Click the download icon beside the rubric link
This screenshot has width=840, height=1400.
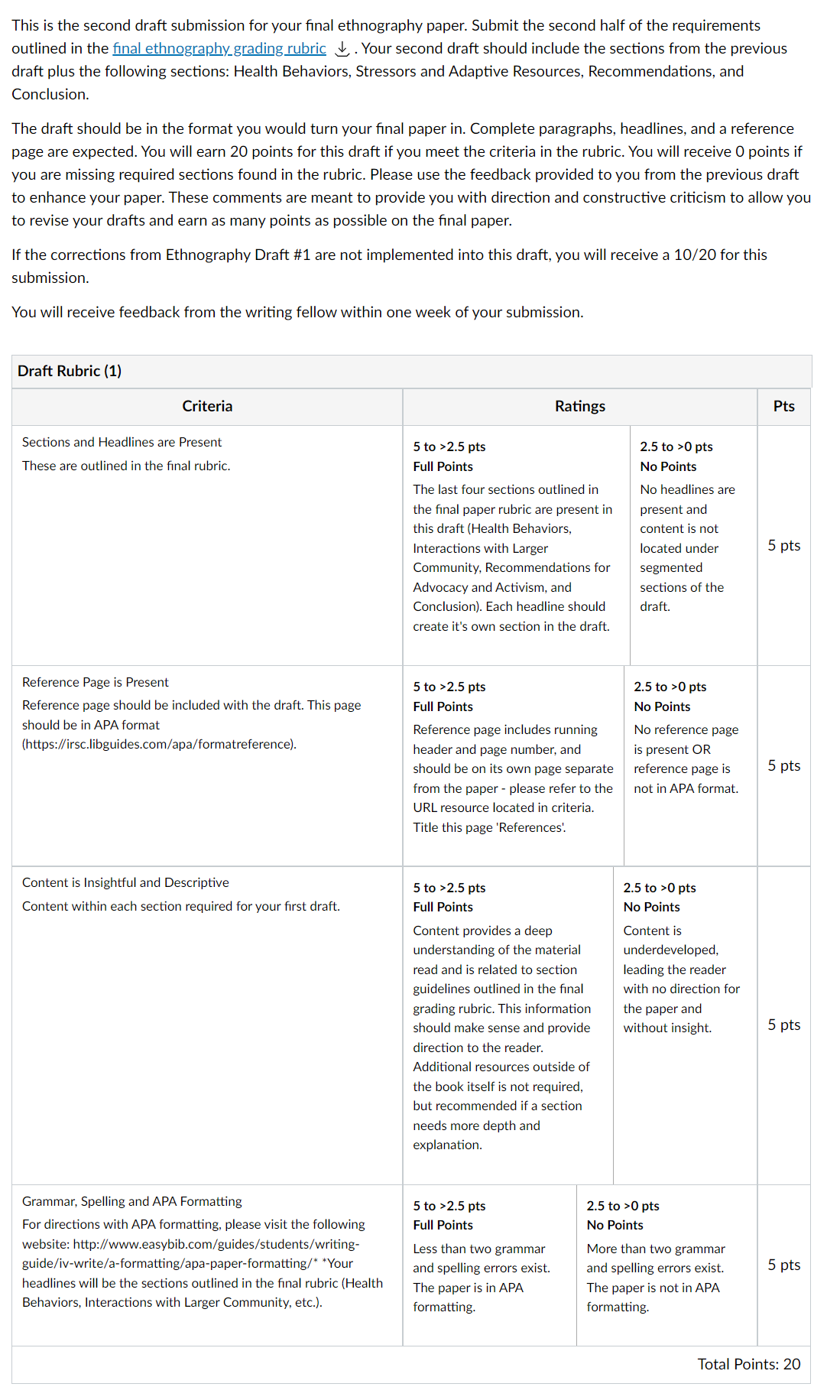(343, 49)
